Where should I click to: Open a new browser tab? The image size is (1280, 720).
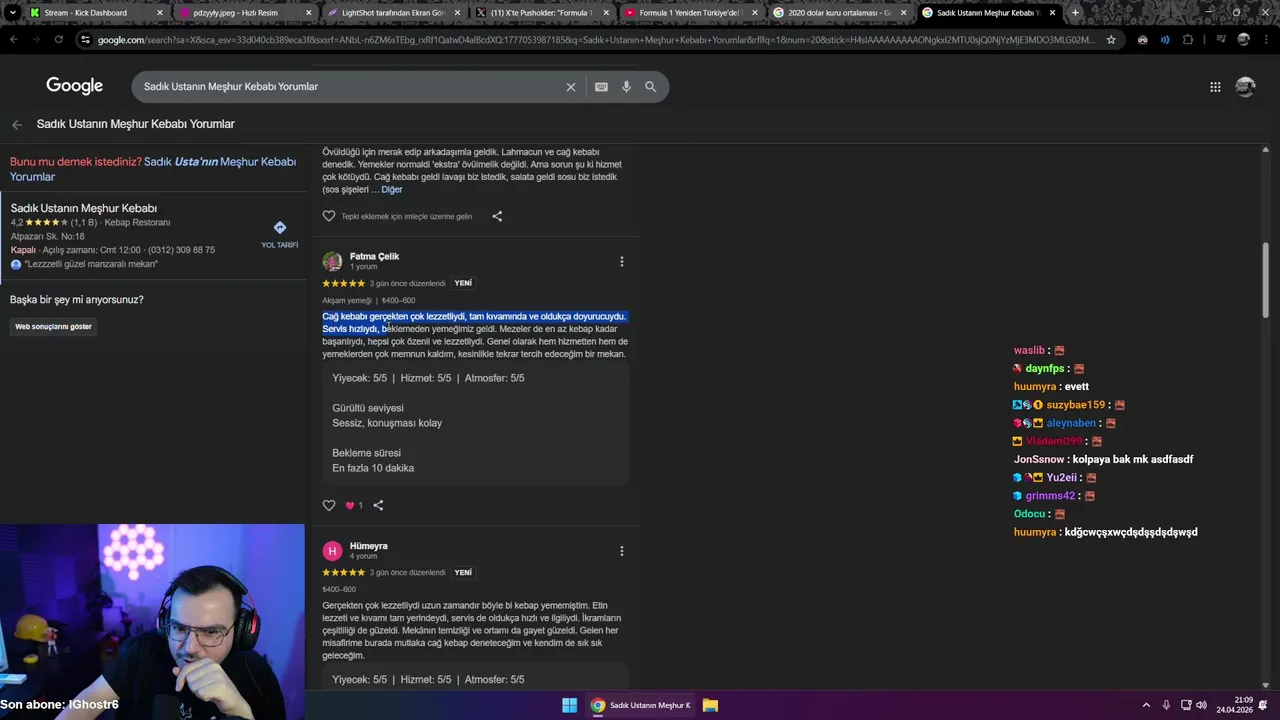(x=1075, y=13)
